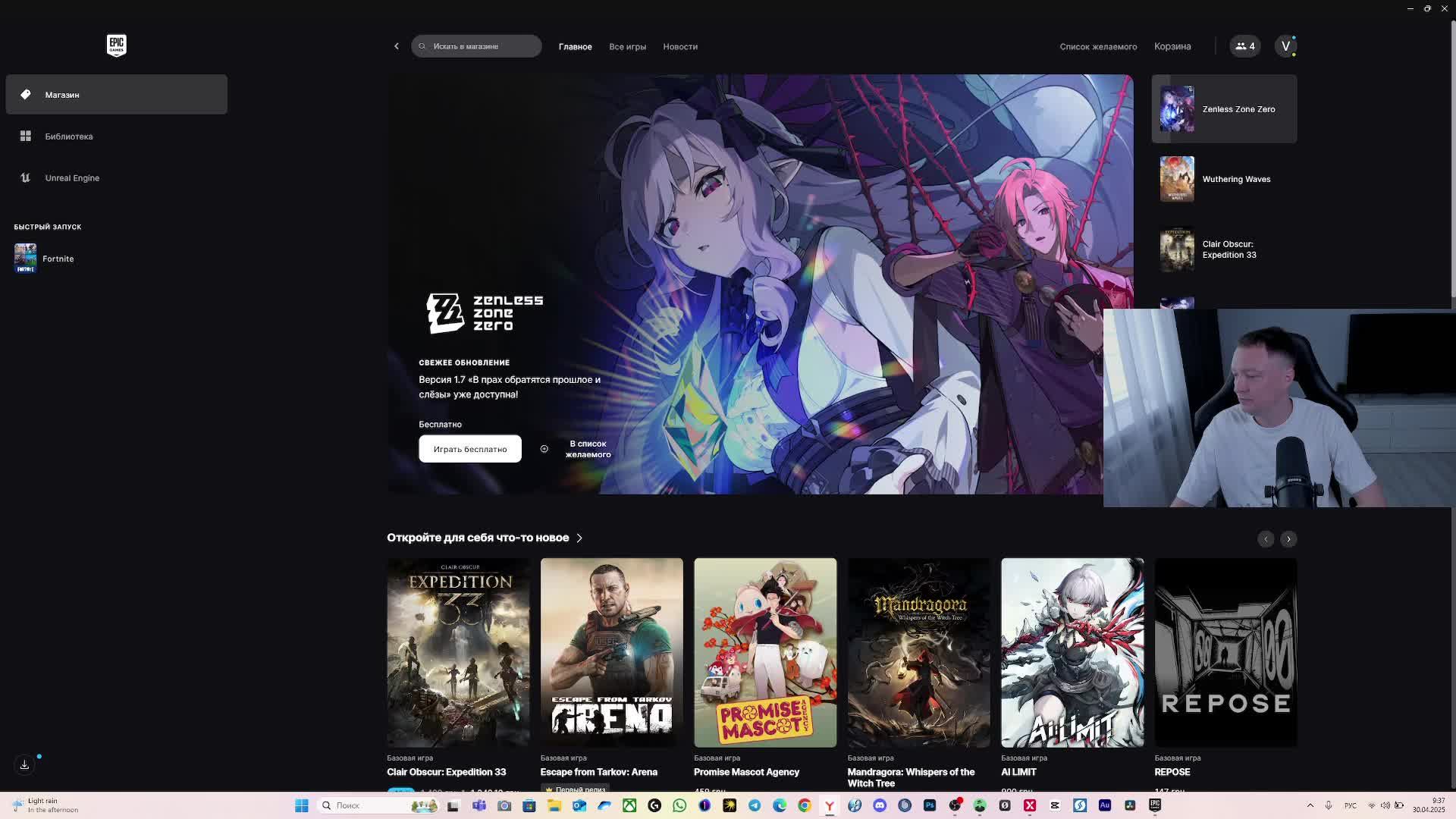Viewport: 1456px width, 819px height.
Task: Click В список желаемого text
Action: point(588,449)
